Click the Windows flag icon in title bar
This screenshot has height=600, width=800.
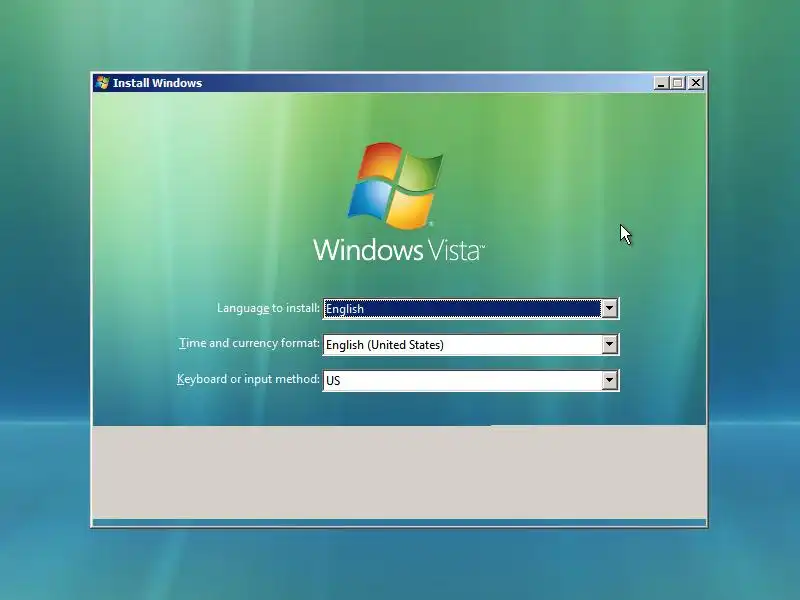pyautogui.click(x=103, y=83)
